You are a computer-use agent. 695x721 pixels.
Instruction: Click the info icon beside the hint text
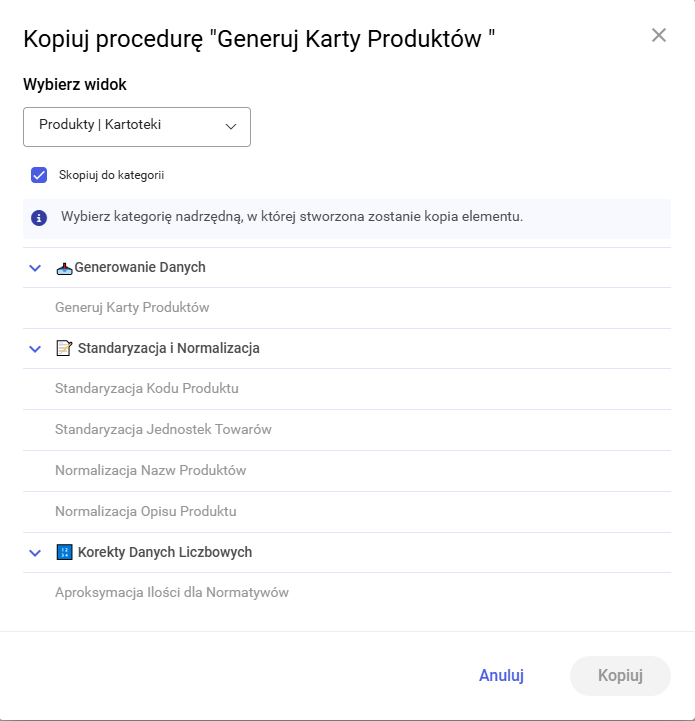pyautogui.click(x=39, y=217)
